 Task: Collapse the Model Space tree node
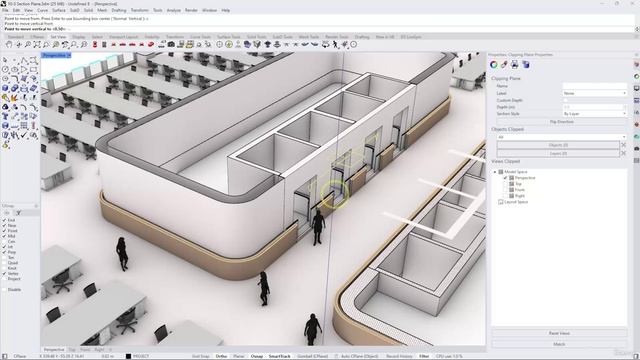pos(495,172)
